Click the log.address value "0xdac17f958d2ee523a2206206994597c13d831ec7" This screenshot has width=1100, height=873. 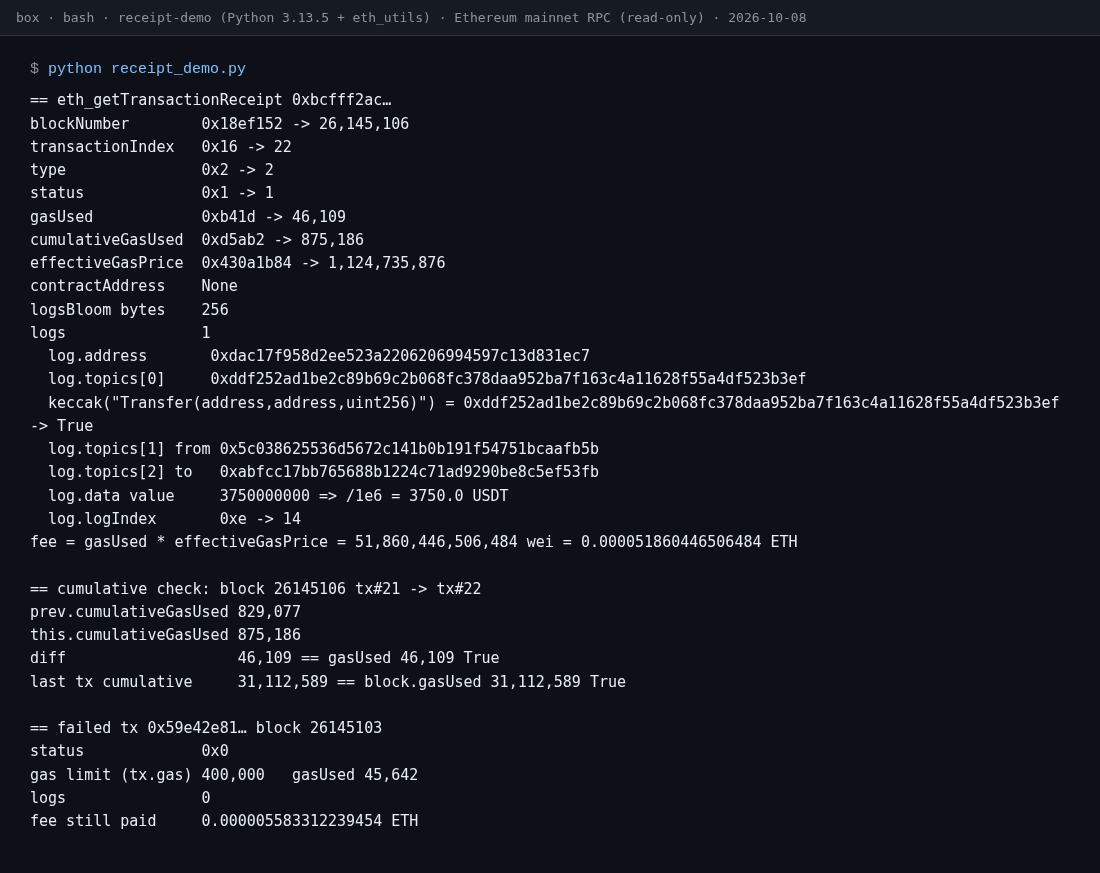coord(400,356)
